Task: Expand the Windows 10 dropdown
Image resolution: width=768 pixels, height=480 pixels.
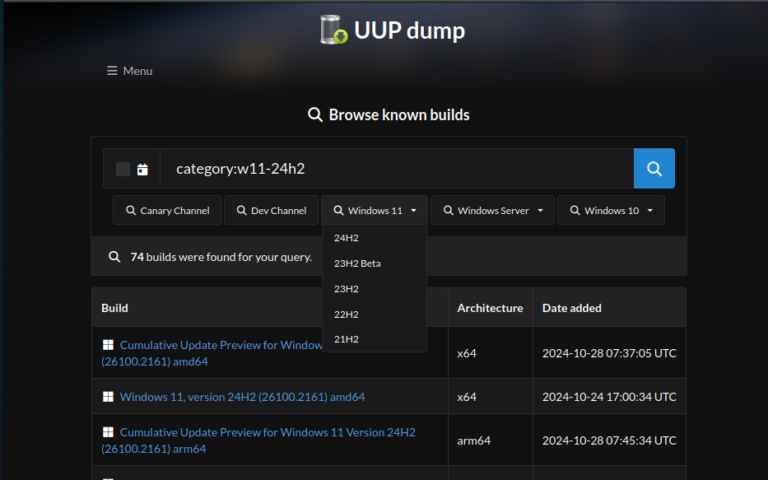Action: tap(610, 211)
